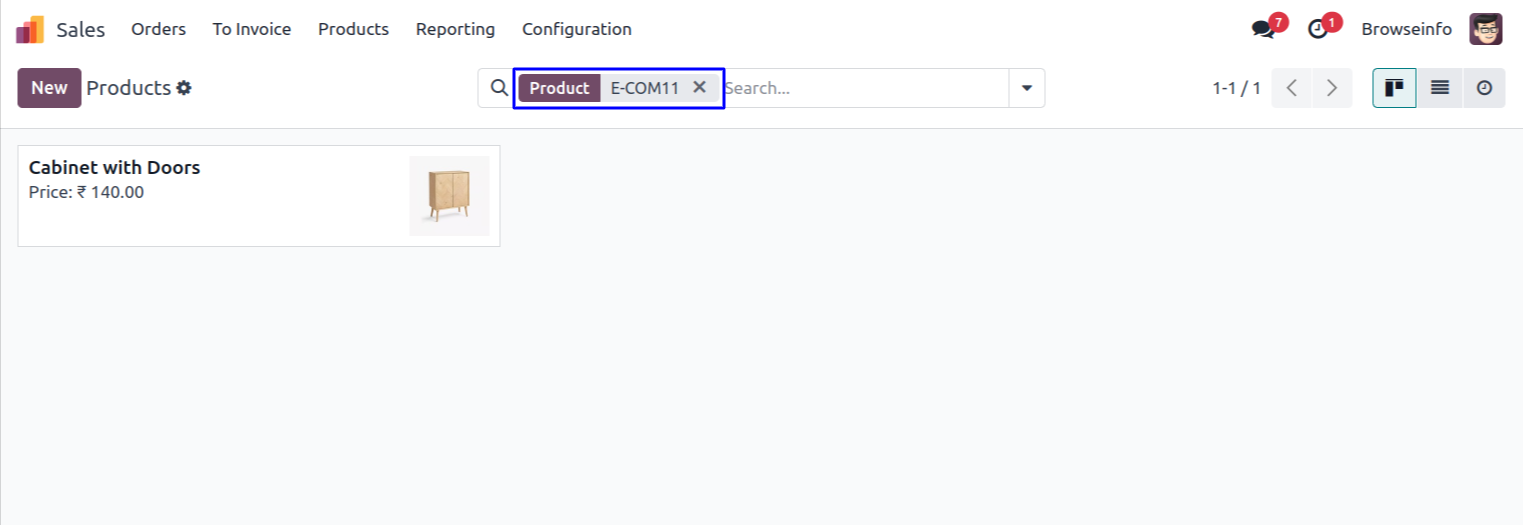This screenshot has height=525, width=1523.
Task: Open the Products menu
Action: [353, 29]
